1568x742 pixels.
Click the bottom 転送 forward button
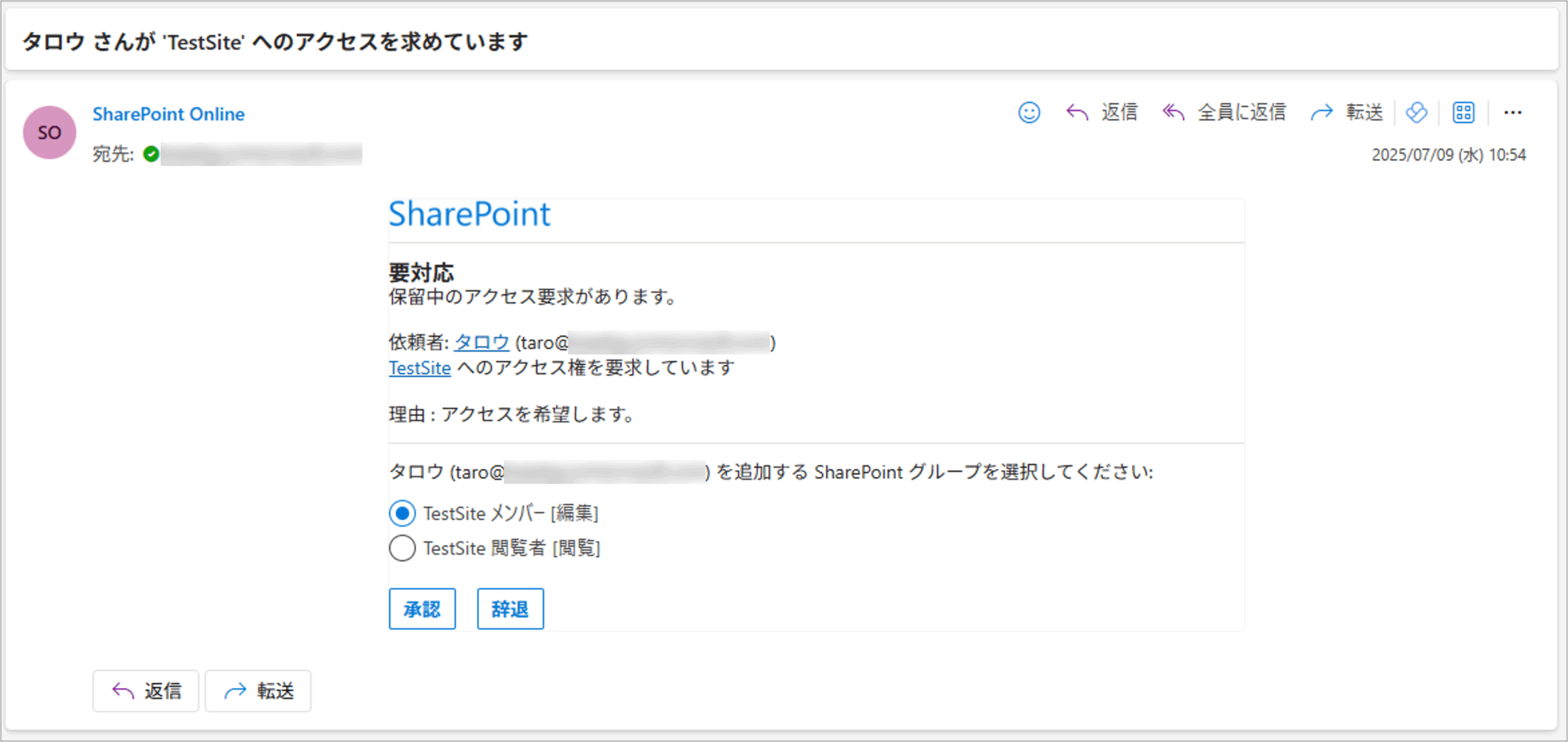tap(258, 691)
